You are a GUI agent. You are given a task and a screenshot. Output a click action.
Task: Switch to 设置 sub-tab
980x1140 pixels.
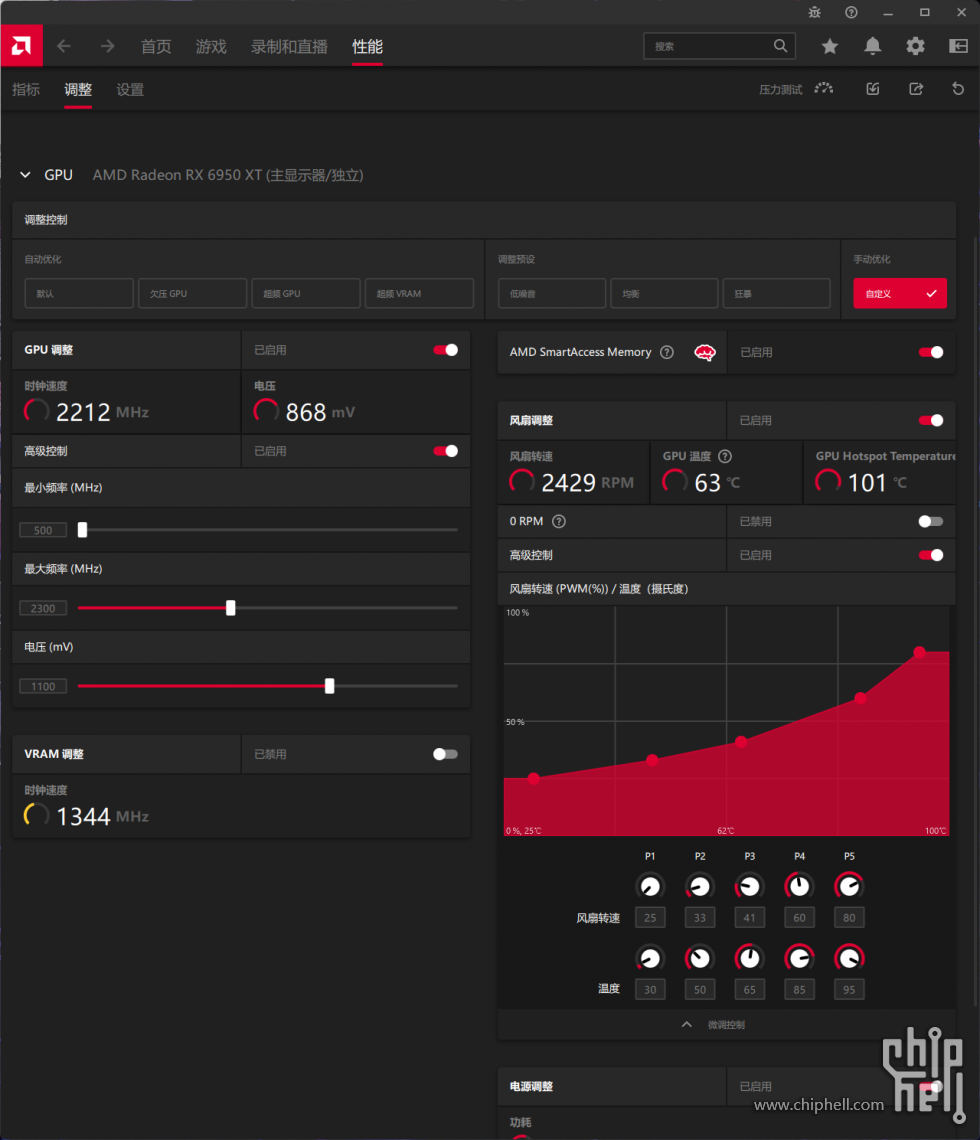click(x=130, y=89)
